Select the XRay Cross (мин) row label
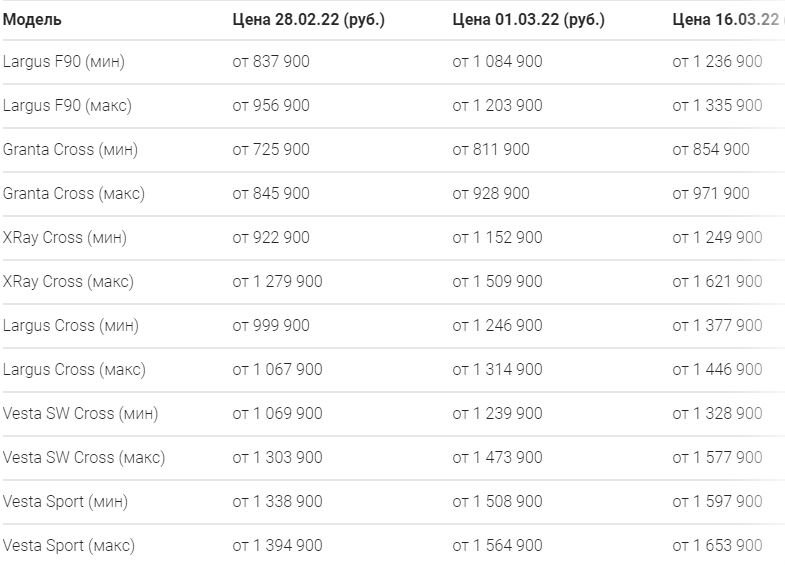The width and height of the screenshot is (785, 565). tap(65, 238)
